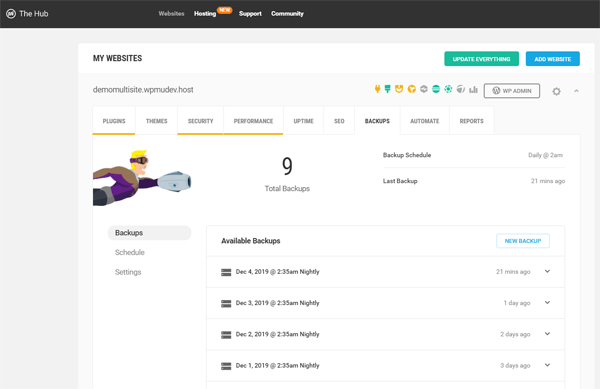Image resolution: width=600 pixels, height=389 pixels.
Task: Click the orange Defender security shield icon
Action: coord(399,89)
